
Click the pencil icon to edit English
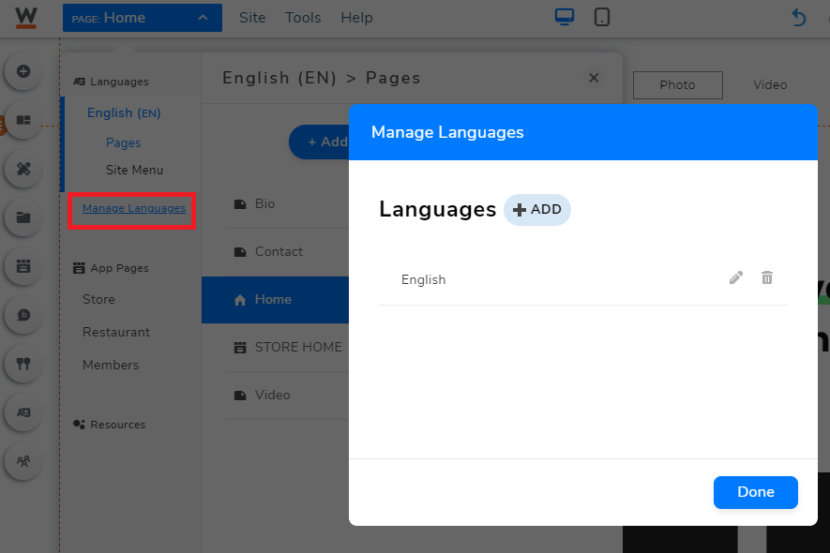pyautogui.click(x=736, y=278)
